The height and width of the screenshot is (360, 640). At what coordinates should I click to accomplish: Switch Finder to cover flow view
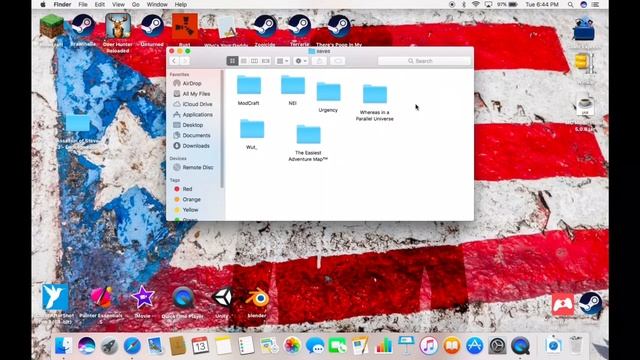click(266, 61)
